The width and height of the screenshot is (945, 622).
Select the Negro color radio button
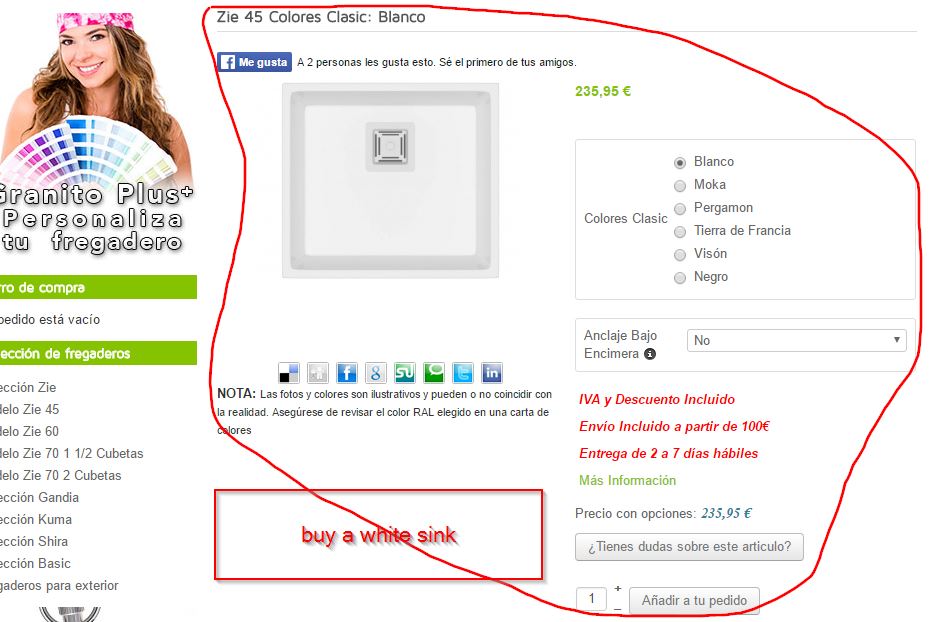(x=680, y=278)
